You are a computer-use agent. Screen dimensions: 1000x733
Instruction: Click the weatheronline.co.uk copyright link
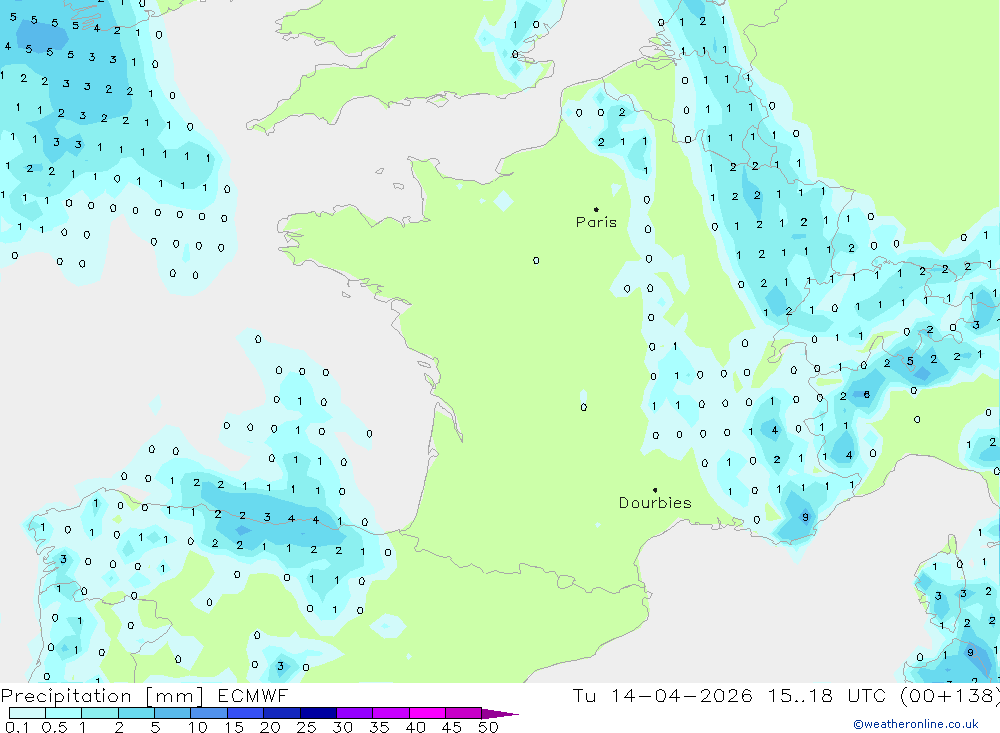916,724
